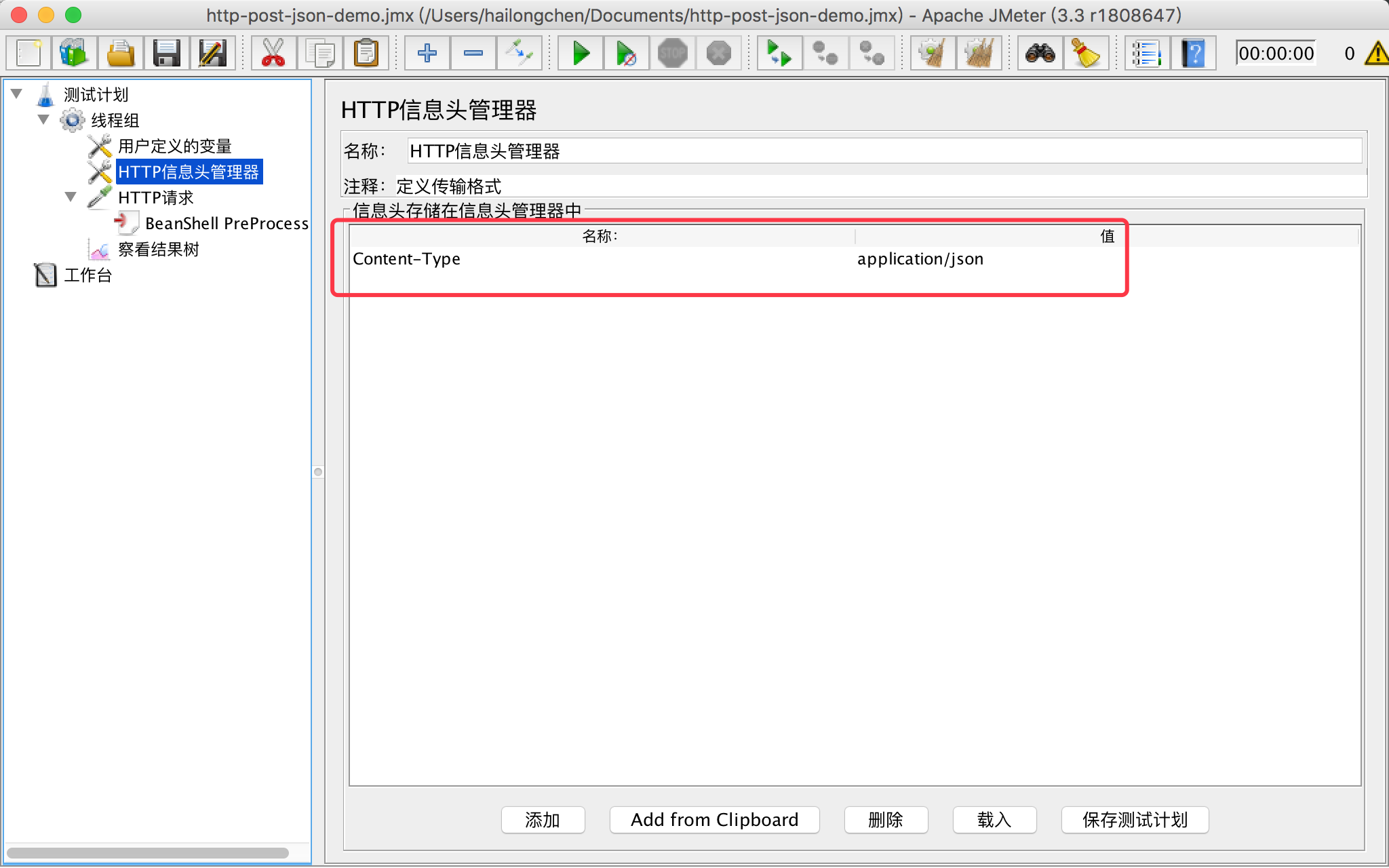Image resolution: width=1389 pixels, height=868 pixels.
Task: Click the Stop test execution icon
Action: tap(671, 54)
